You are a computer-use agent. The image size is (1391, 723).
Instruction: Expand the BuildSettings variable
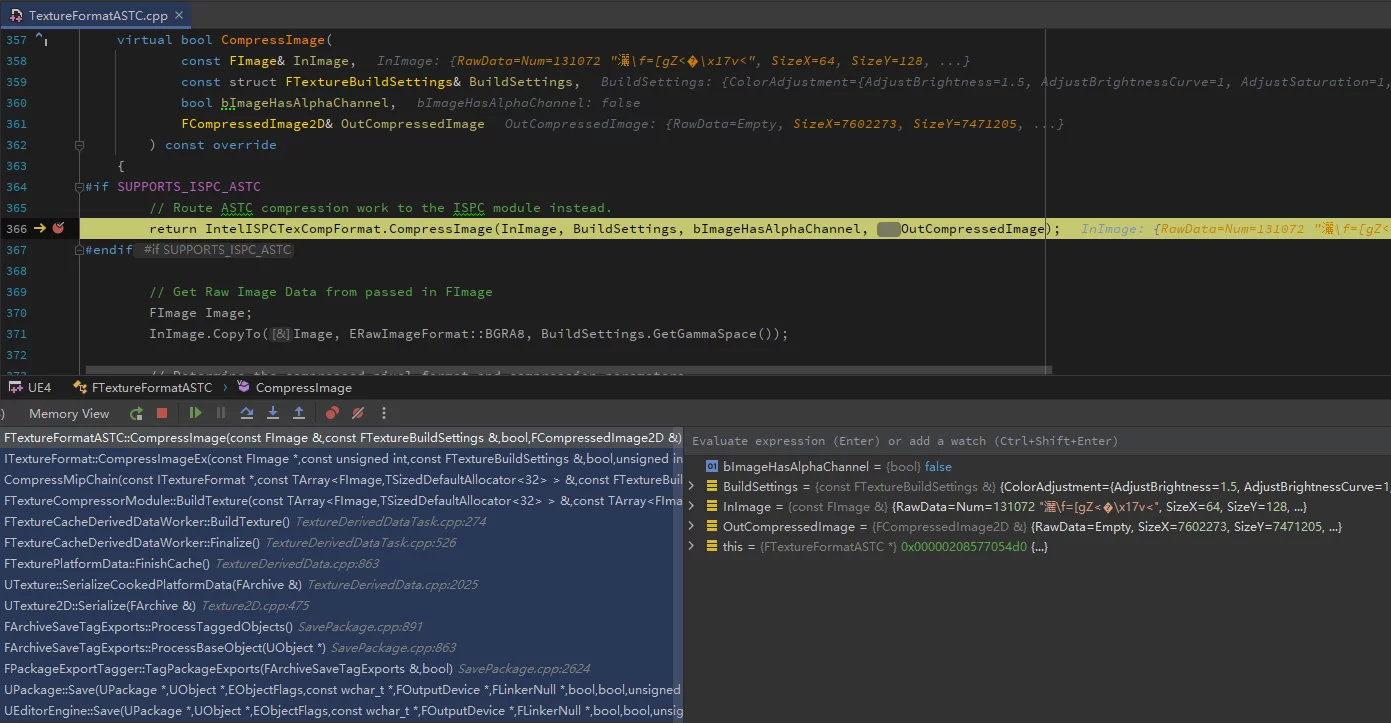692,487
